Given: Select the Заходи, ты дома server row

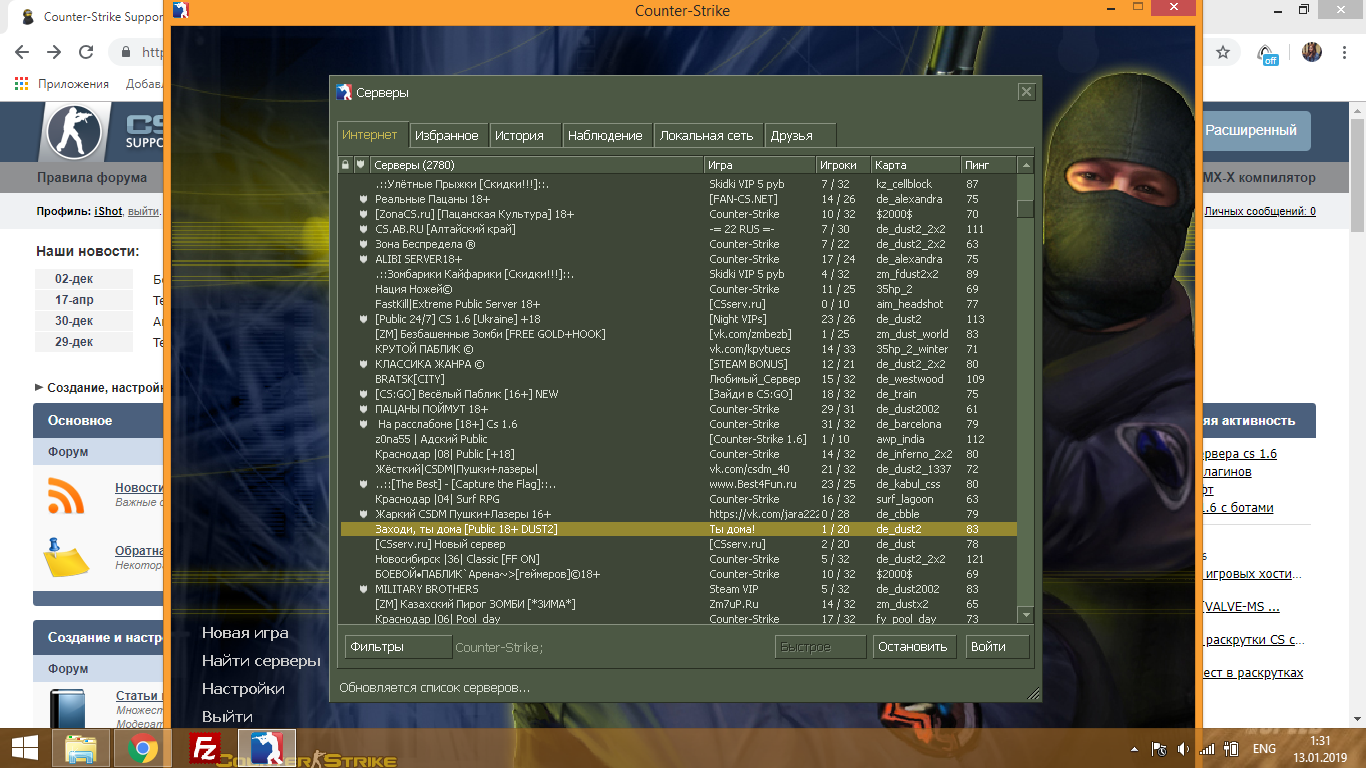Looking at the screenshot, I should click(679, 529).
